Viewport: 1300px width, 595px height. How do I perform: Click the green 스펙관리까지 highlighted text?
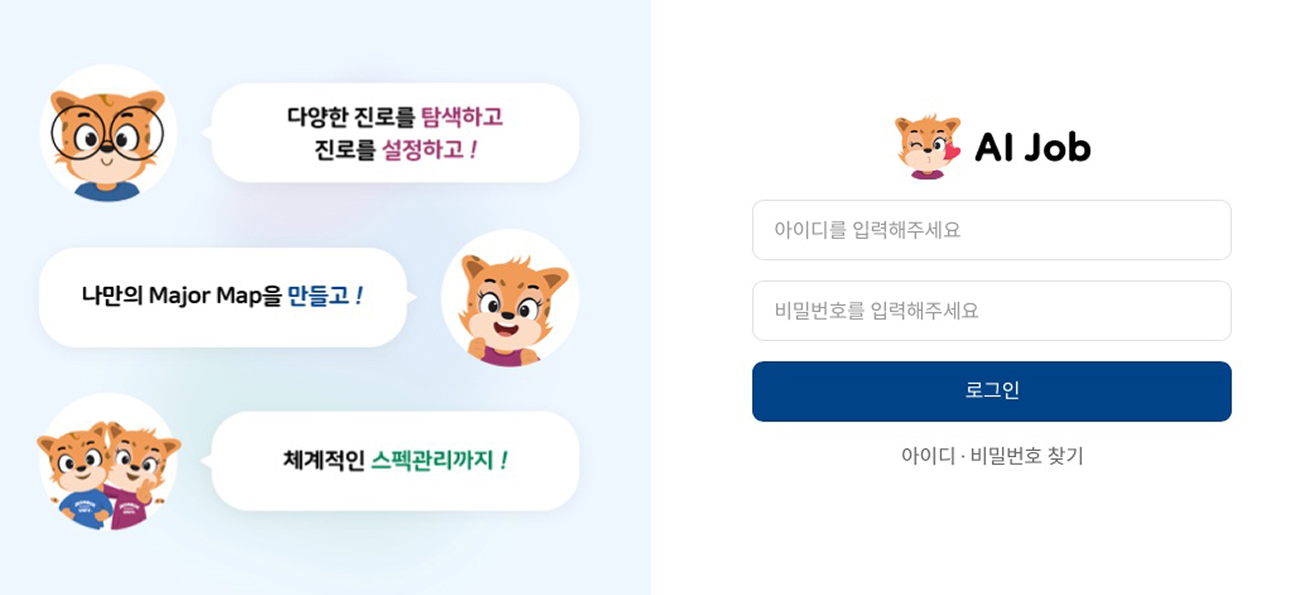click(432, 461)
